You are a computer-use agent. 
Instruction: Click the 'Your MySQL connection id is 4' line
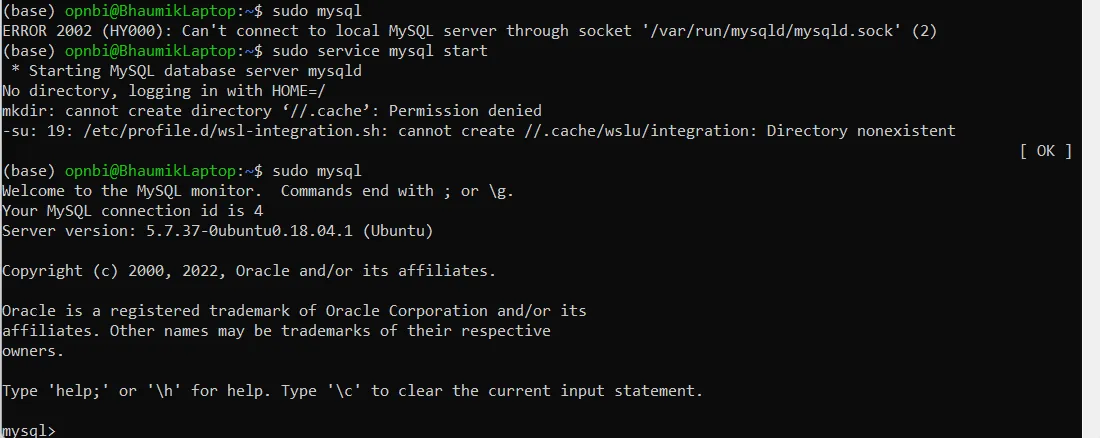(133, 211)
